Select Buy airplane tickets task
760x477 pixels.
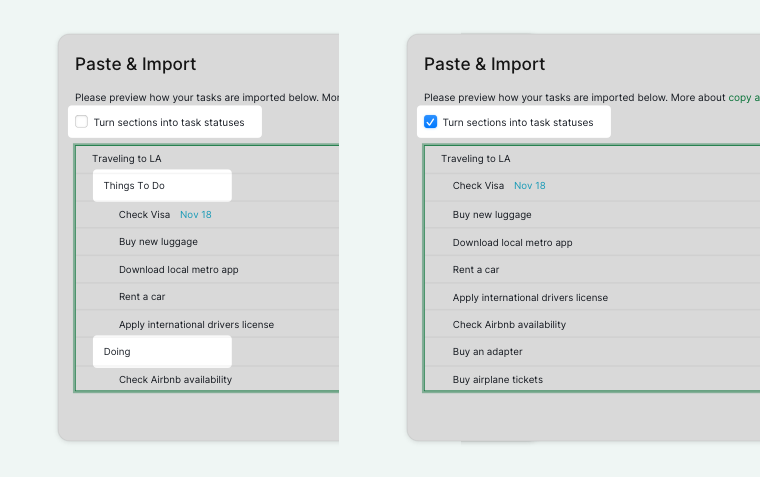[x=498, y=380]
